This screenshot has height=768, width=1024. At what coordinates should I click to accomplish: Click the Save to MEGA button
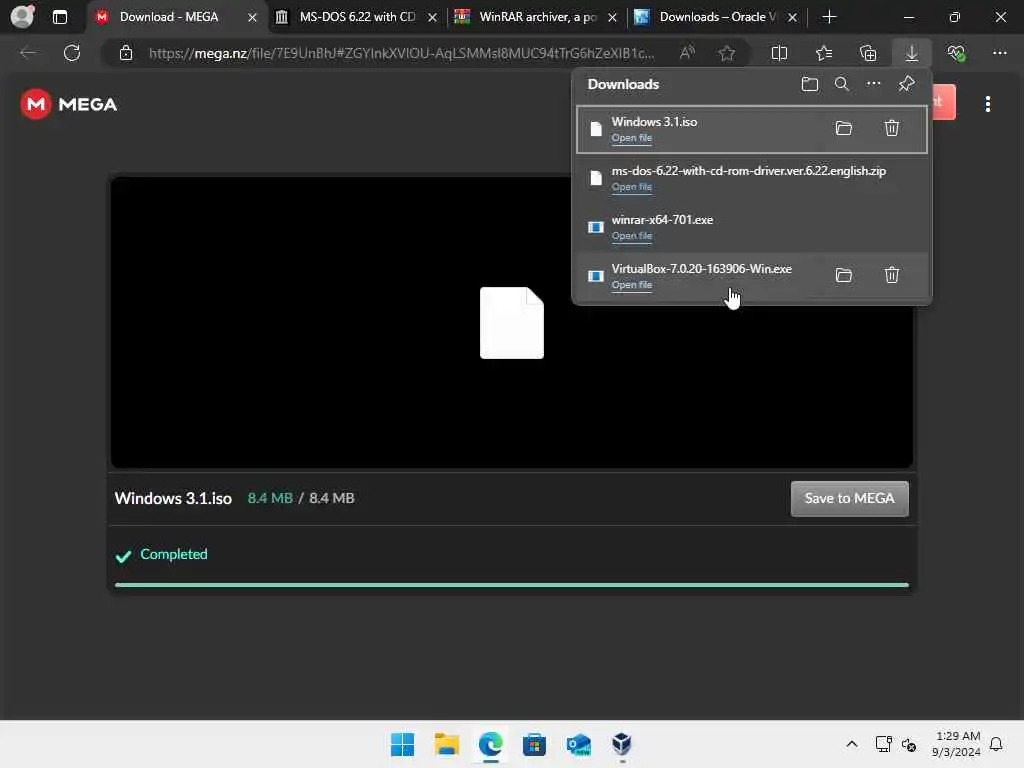(849, 498)
